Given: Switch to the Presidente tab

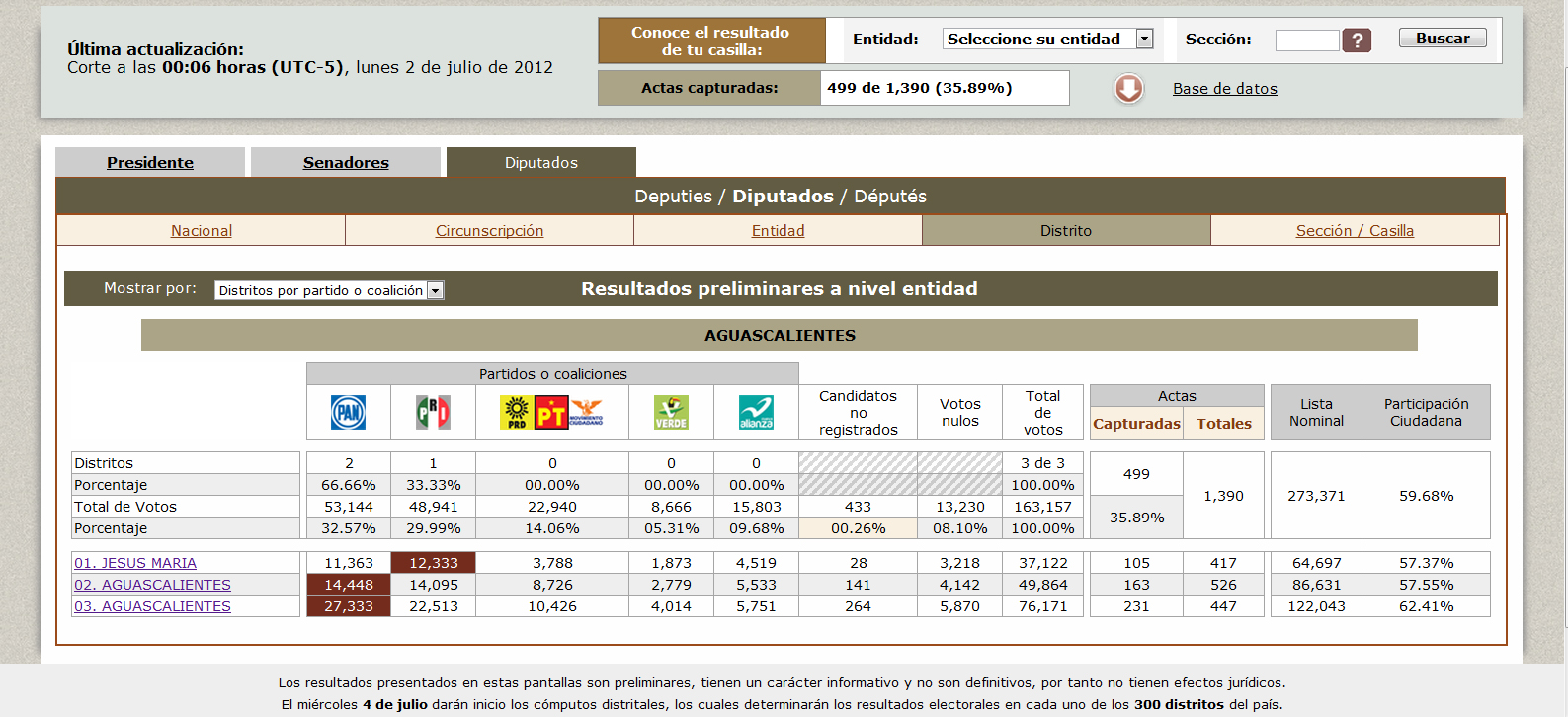Looking at the screenshot, I should point(150,163).
